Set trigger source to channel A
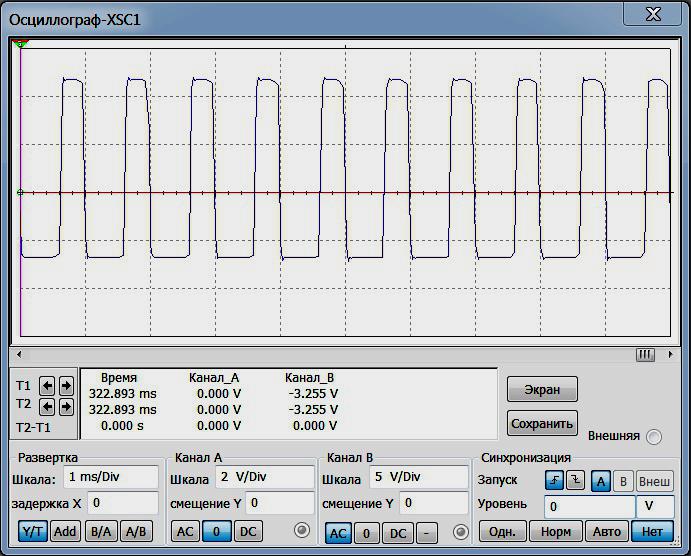691x556 pixels. coord(601,482)
